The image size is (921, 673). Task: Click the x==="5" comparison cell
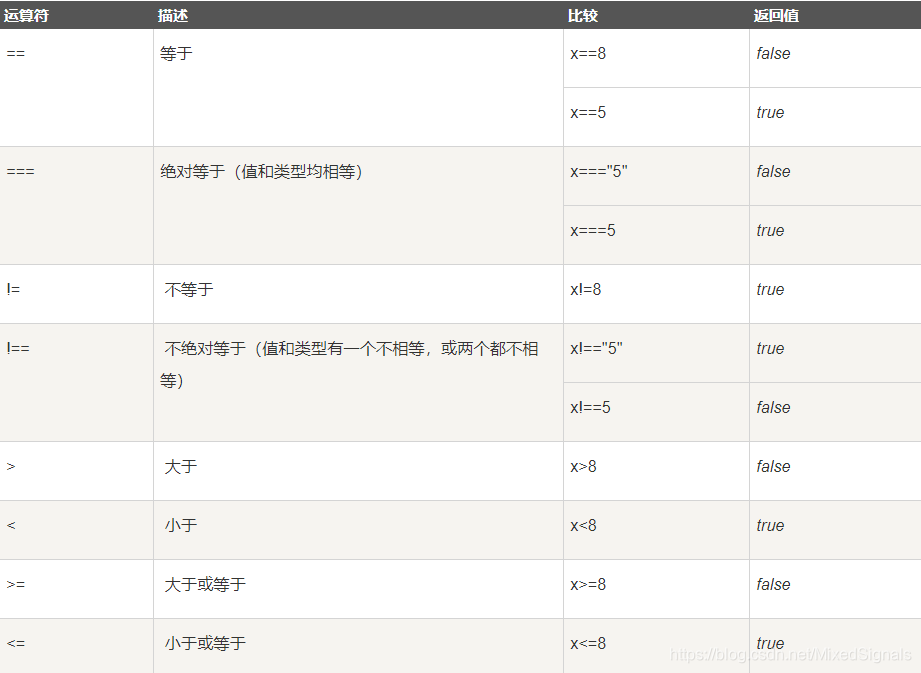tap(656, 176)
